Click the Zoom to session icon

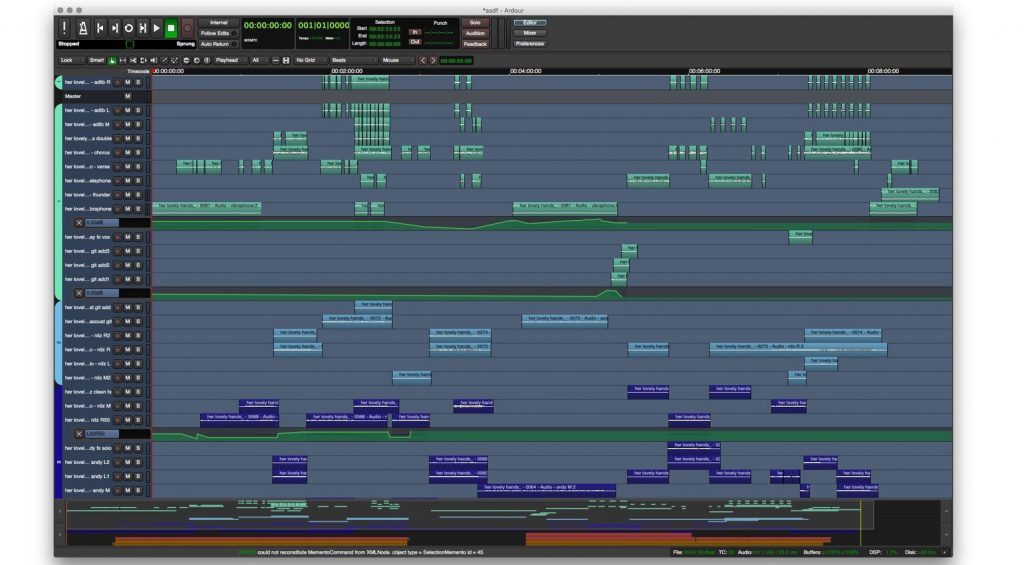tap(207, 61)
